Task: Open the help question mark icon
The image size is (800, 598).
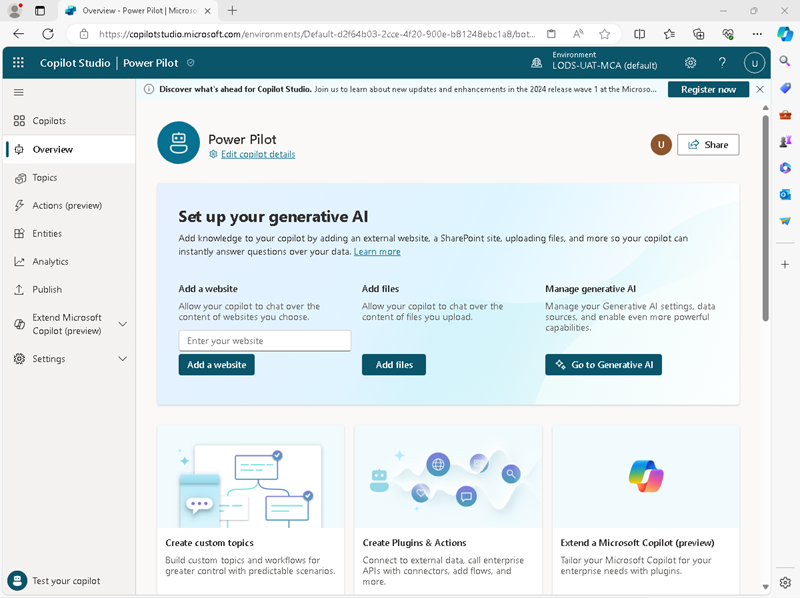Action: pyautogui.click(x=722, y=63)
